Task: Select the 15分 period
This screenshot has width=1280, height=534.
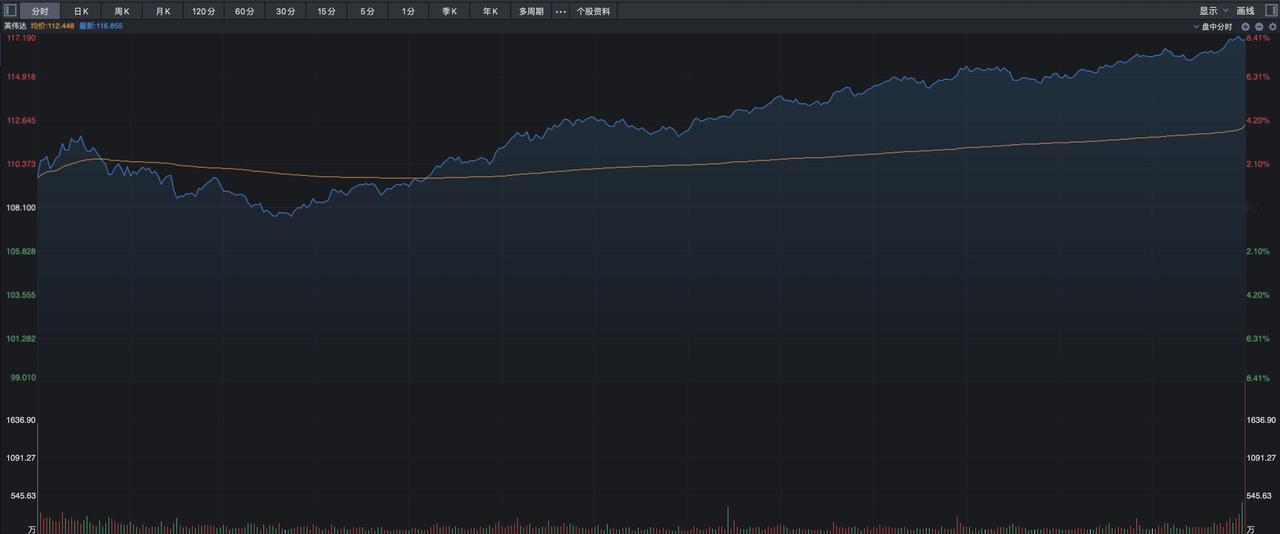Action: (327, 12)
